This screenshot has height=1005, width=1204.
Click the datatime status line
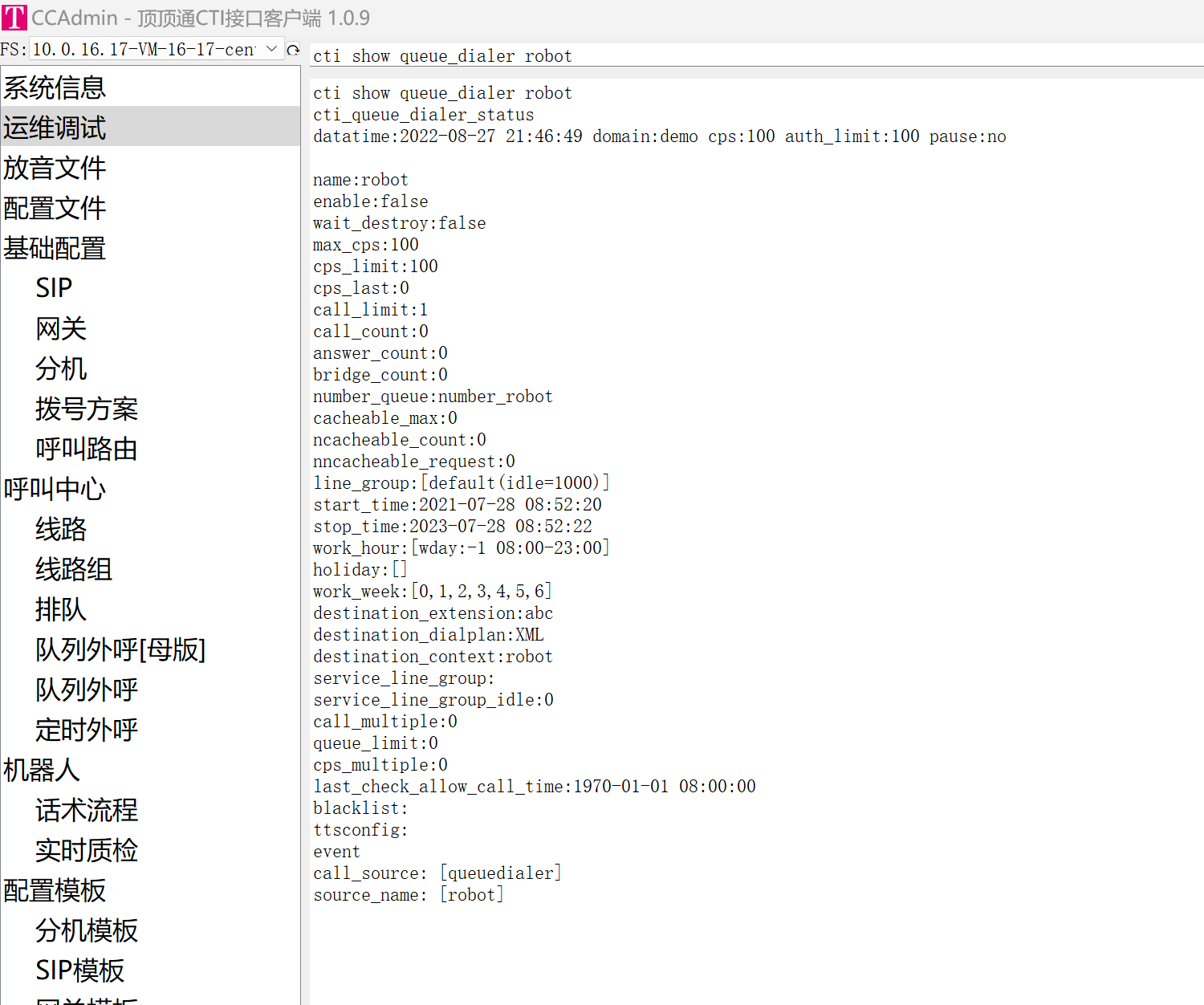click(660, 136)
